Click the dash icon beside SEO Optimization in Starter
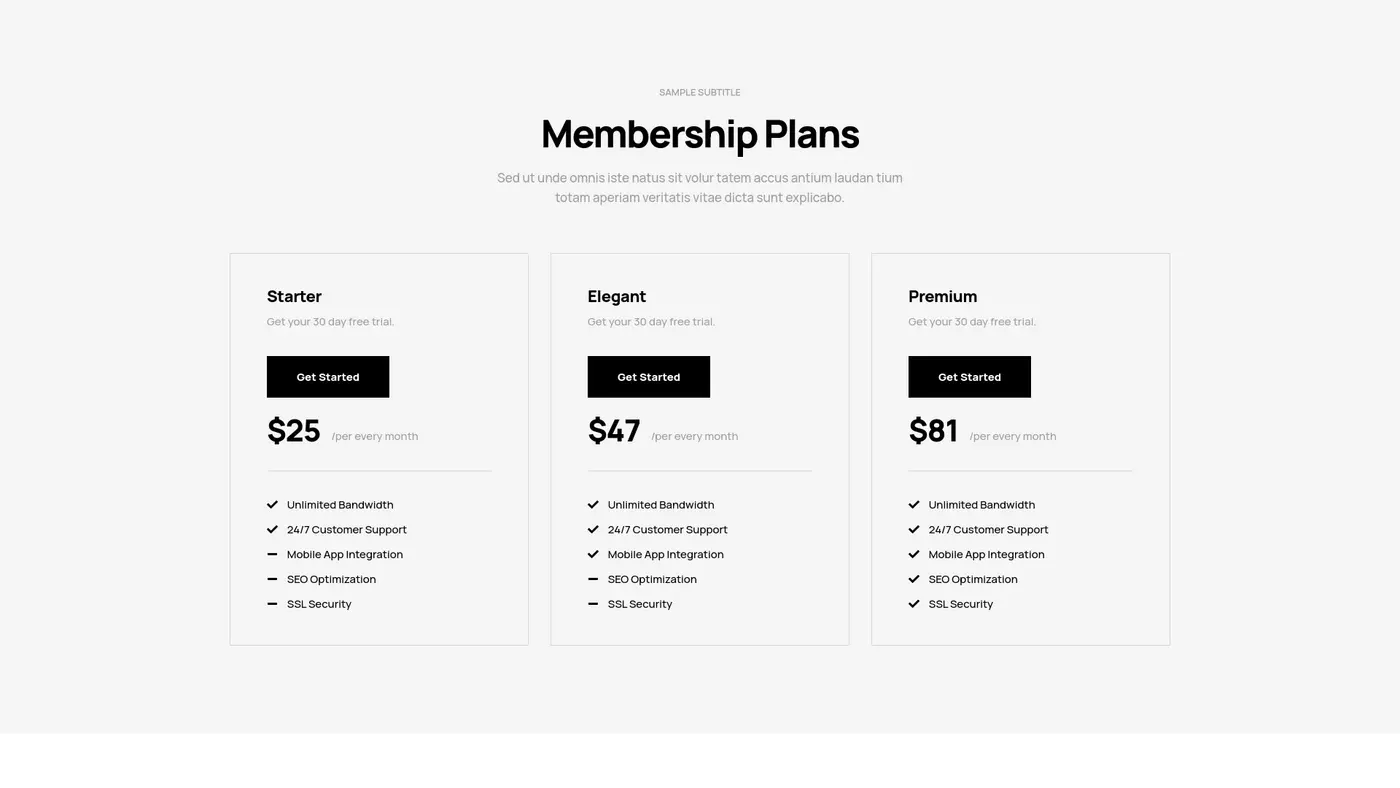 pos(271,579)
